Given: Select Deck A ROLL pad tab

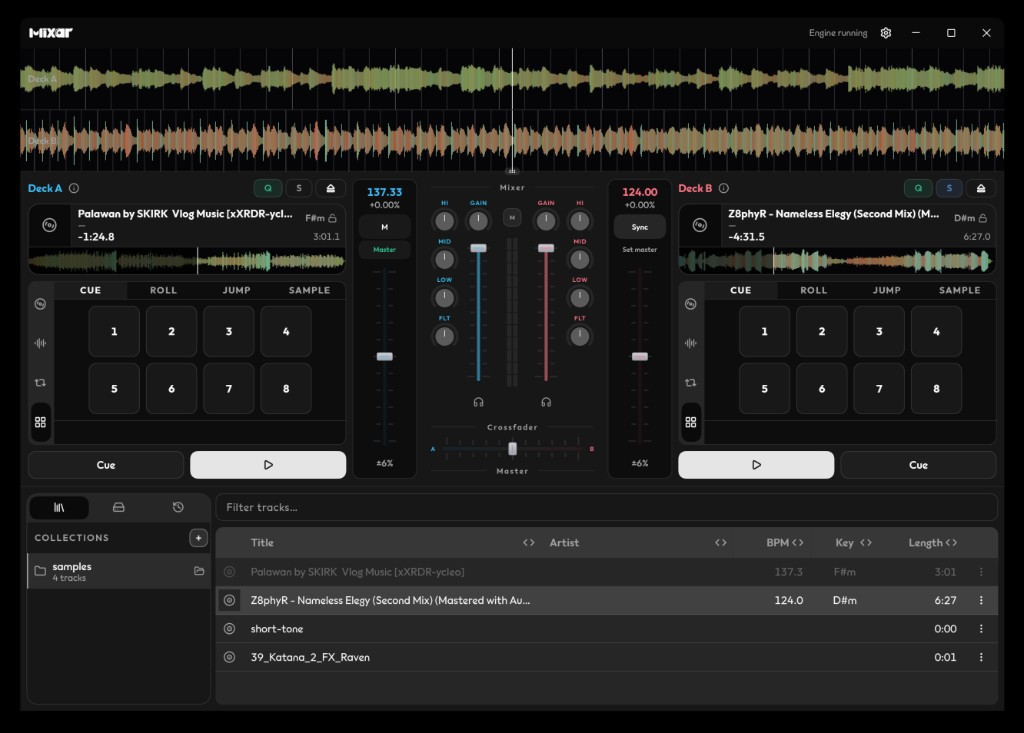Looking at the screenshot, I should pyautogui.click(x=163, y=290).
